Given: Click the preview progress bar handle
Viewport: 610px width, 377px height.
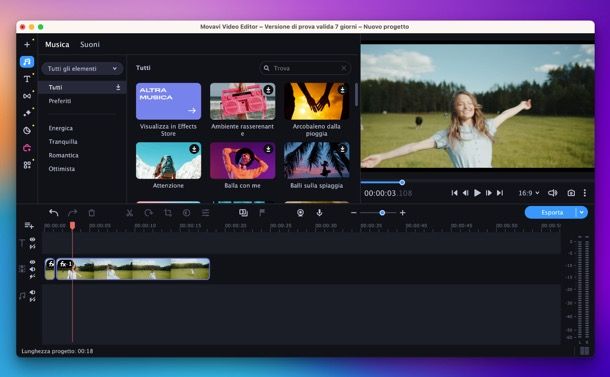Looking at the screenshot, I should pos(402,182).
